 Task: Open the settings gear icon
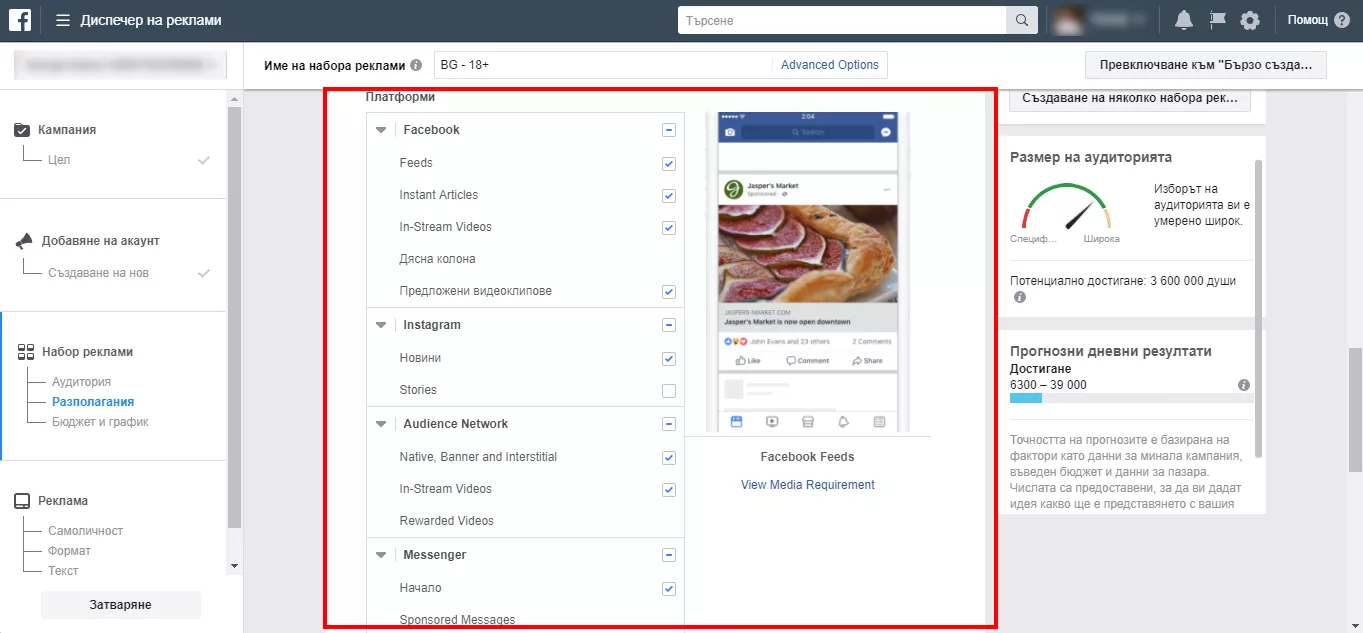coord(1250,20)
